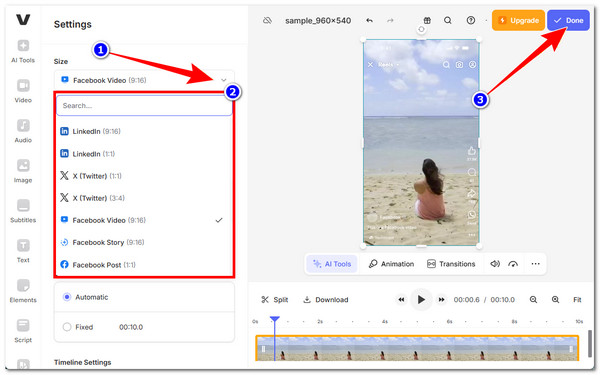Open the Video sidebar panel
Screen dimensions: 600x375
(x=23, y=91)
